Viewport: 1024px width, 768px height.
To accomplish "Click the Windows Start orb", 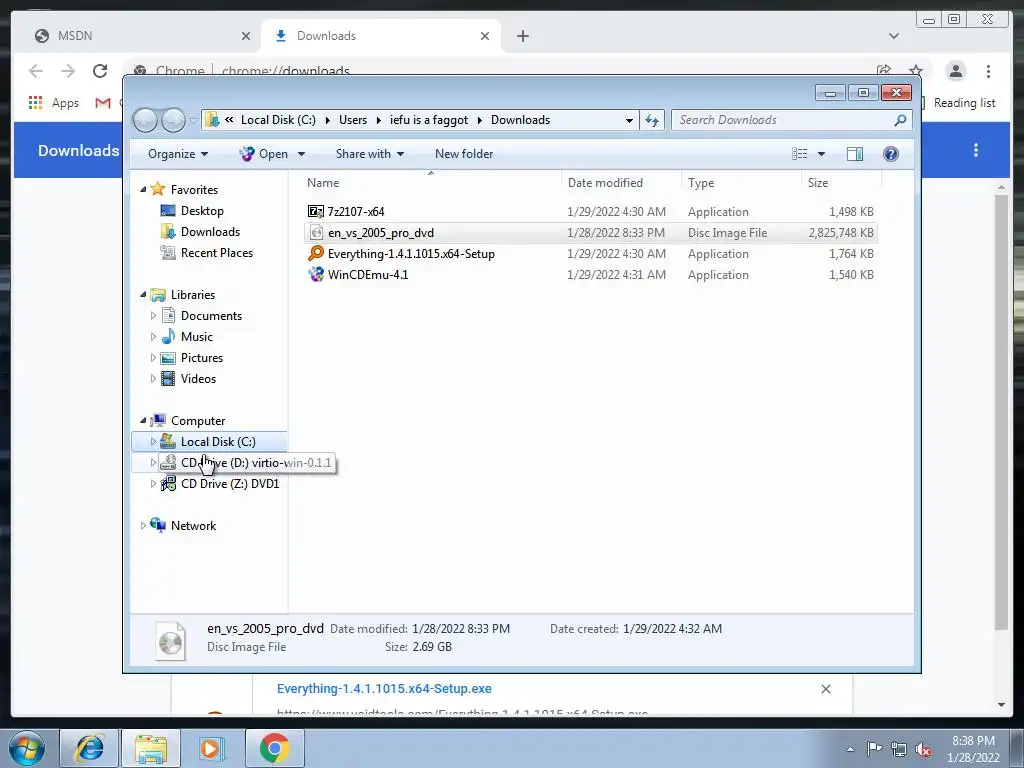I will [27, 748].
